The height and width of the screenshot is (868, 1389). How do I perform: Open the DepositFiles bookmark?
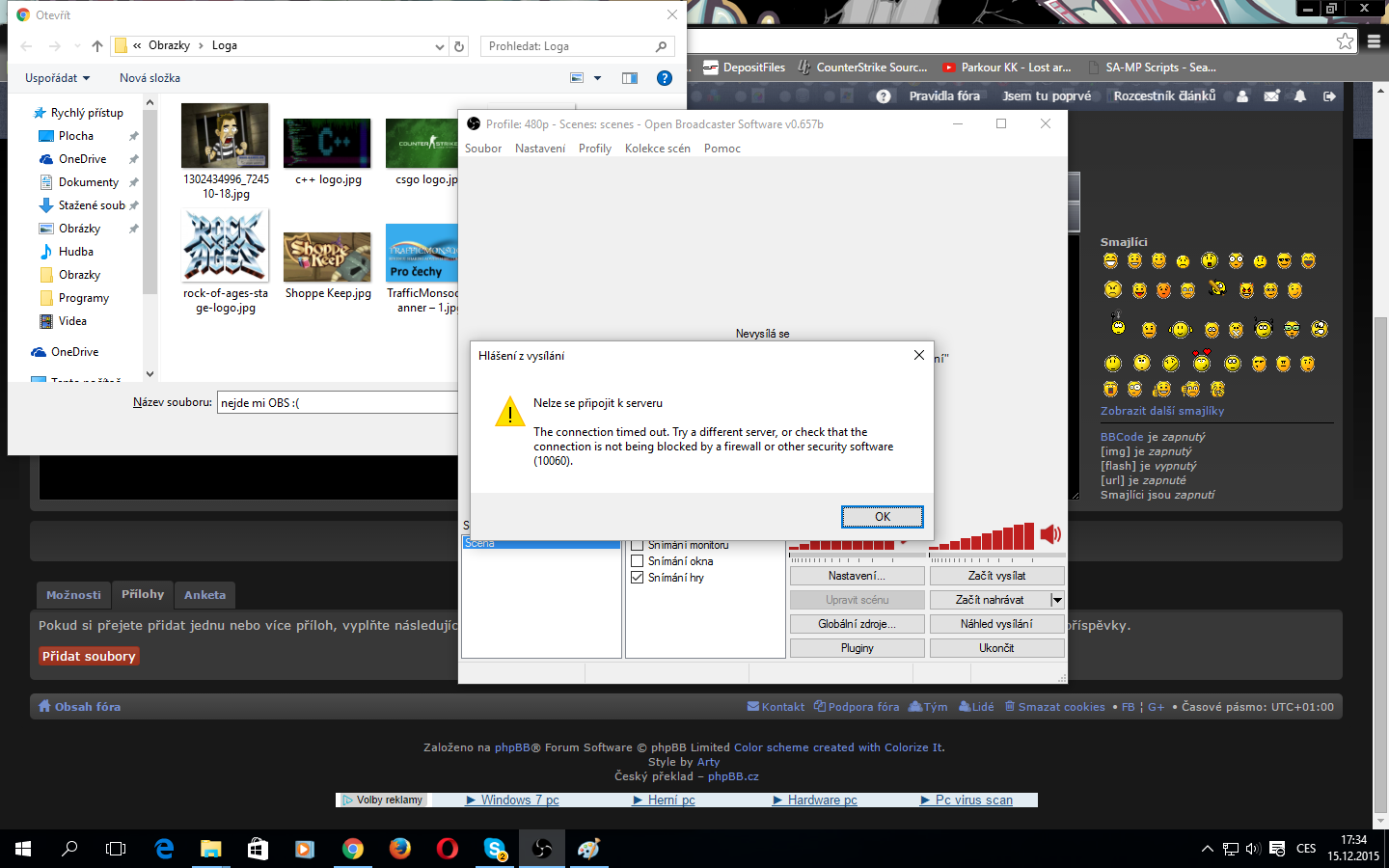click(745, 68)
